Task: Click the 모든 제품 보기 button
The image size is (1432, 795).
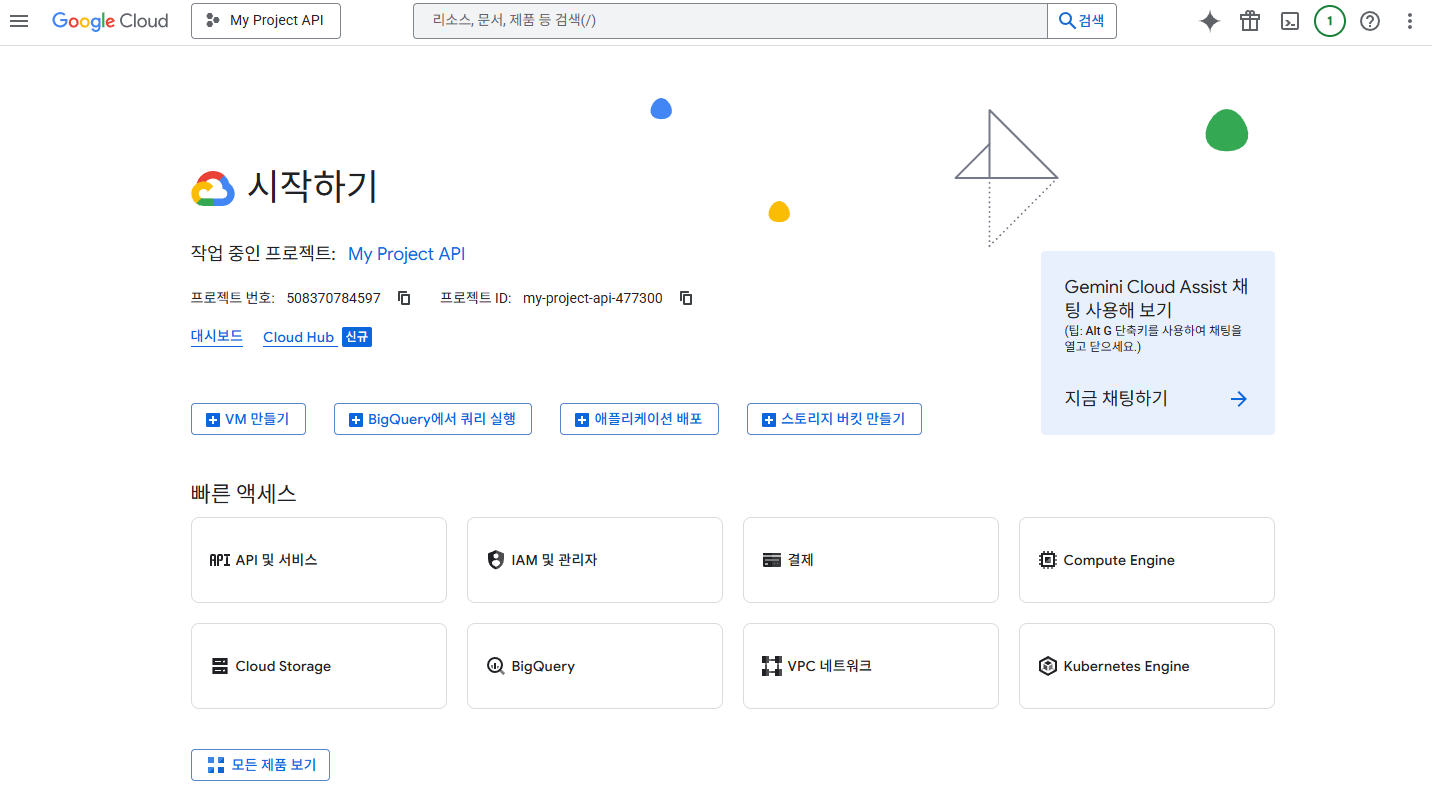Action: (260, 765)
